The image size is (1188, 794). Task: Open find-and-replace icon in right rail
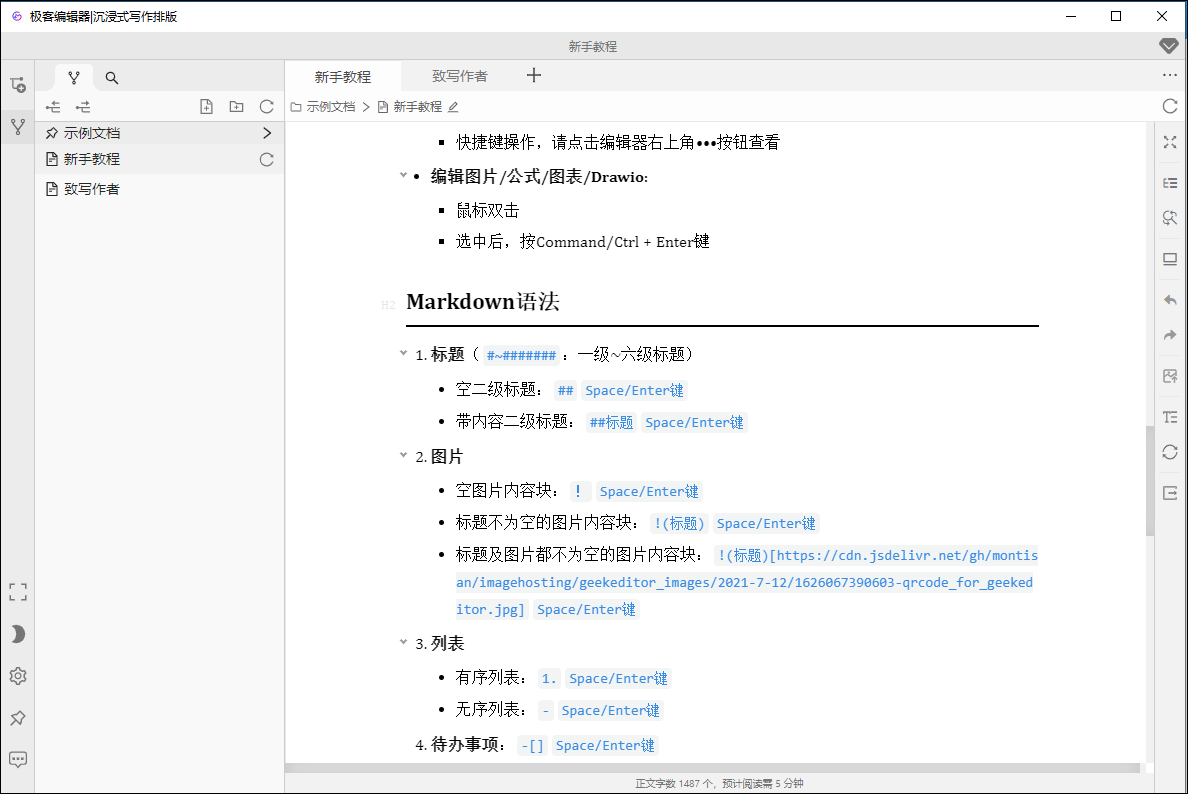[1170, 219]
